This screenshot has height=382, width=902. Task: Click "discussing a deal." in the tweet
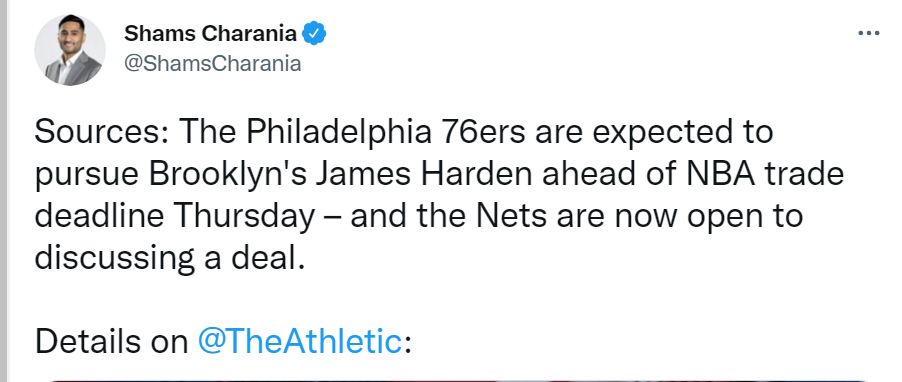pyautogui.click(x=169, y=259)
